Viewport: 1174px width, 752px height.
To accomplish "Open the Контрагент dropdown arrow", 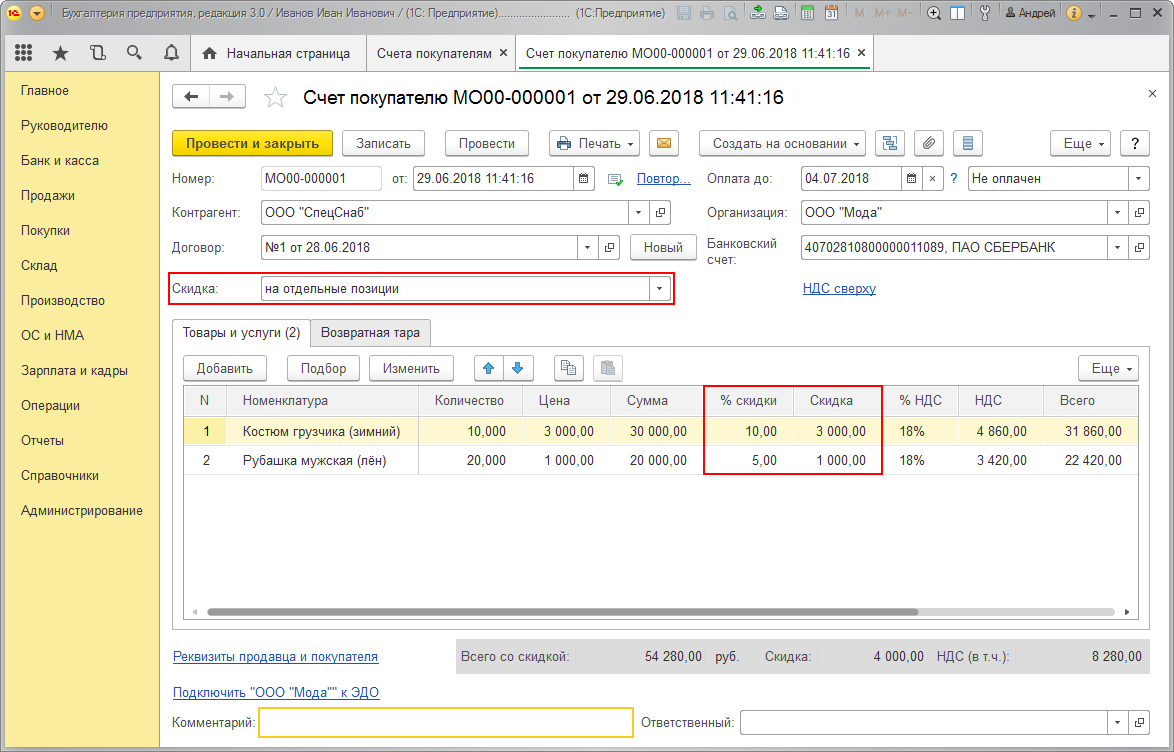I will click(x=639, y=213).
